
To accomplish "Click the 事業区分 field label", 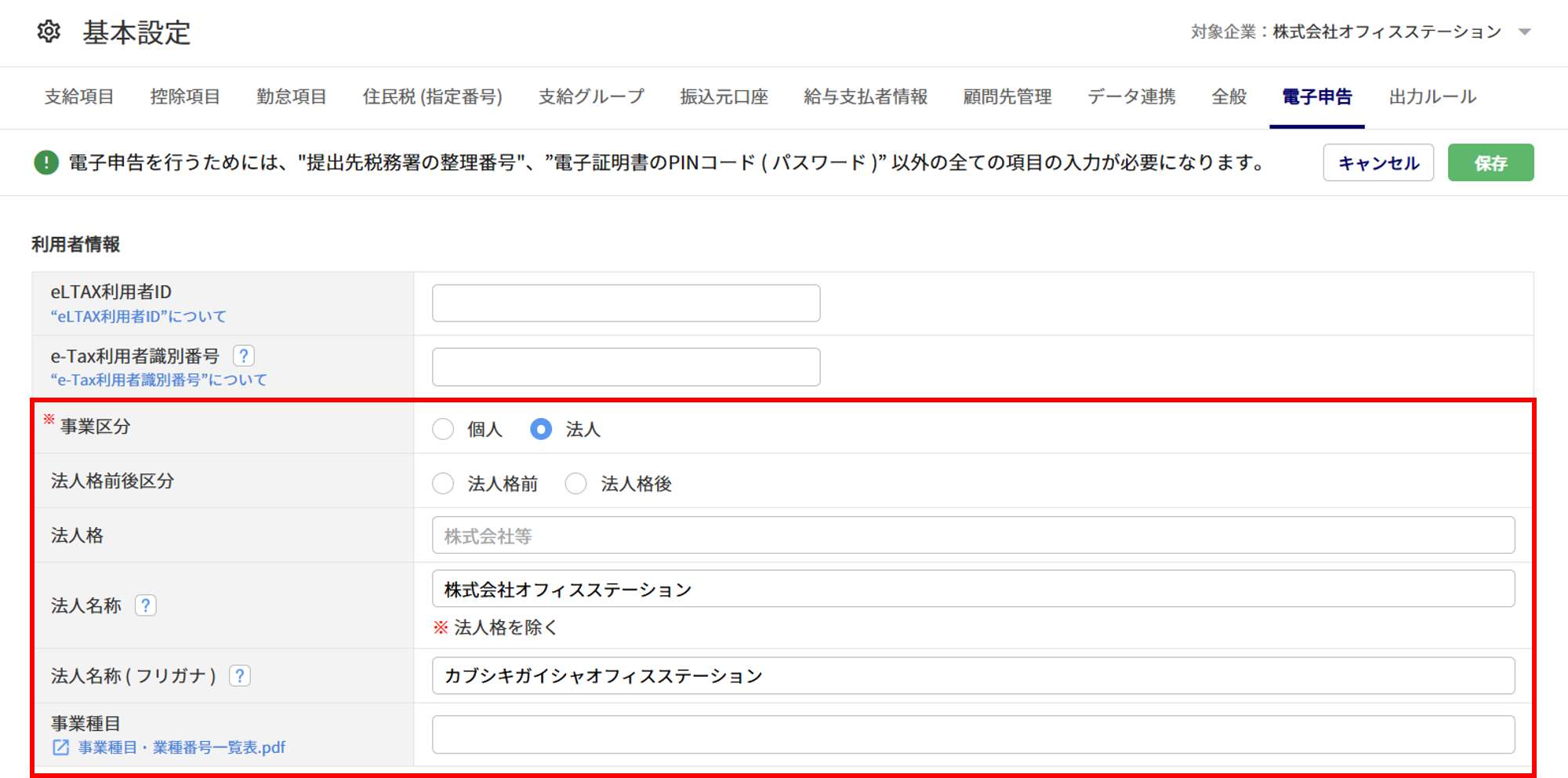I will (96, 427).
